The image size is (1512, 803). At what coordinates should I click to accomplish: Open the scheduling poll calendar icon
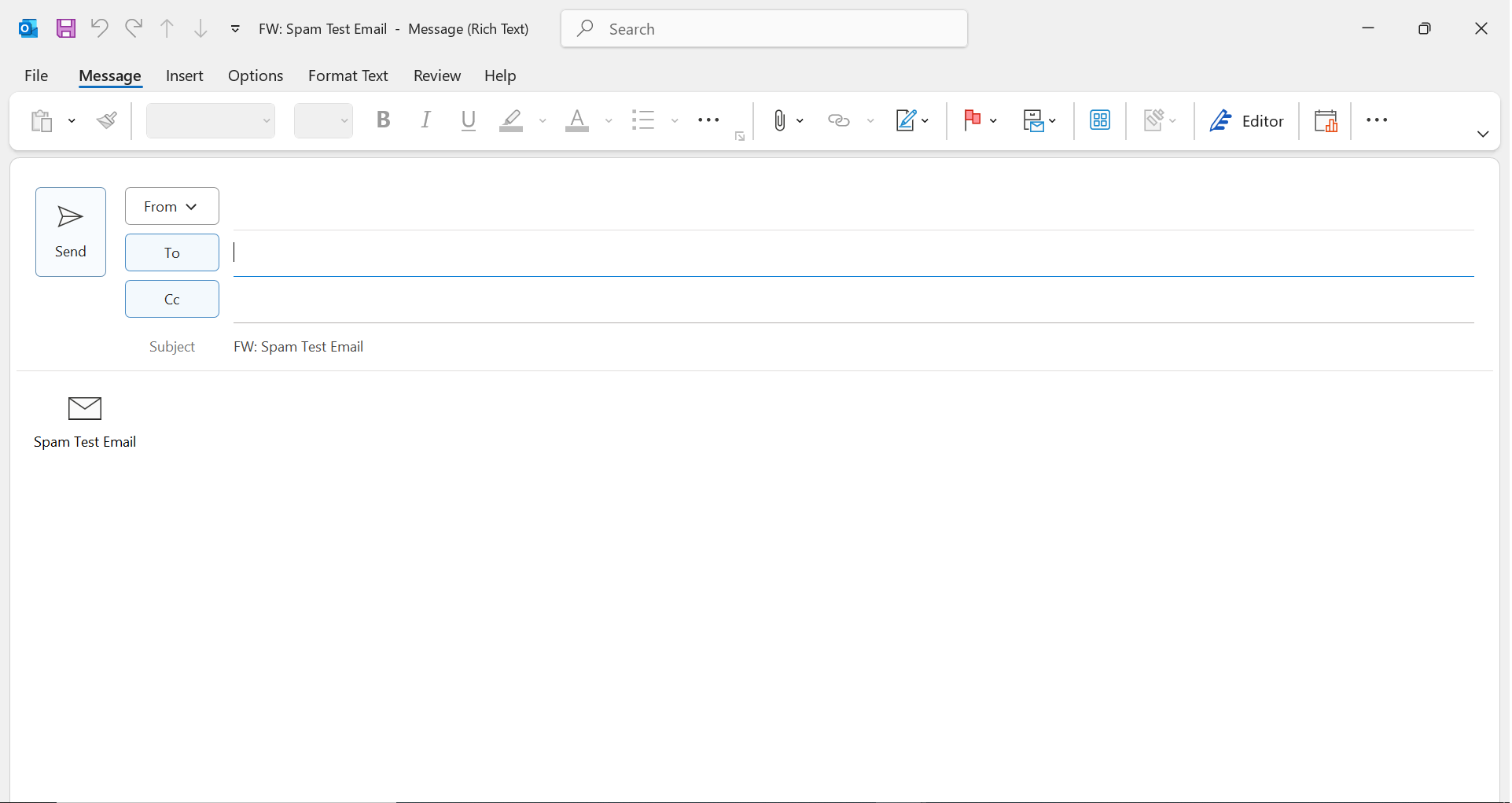tap(1326, 120)
